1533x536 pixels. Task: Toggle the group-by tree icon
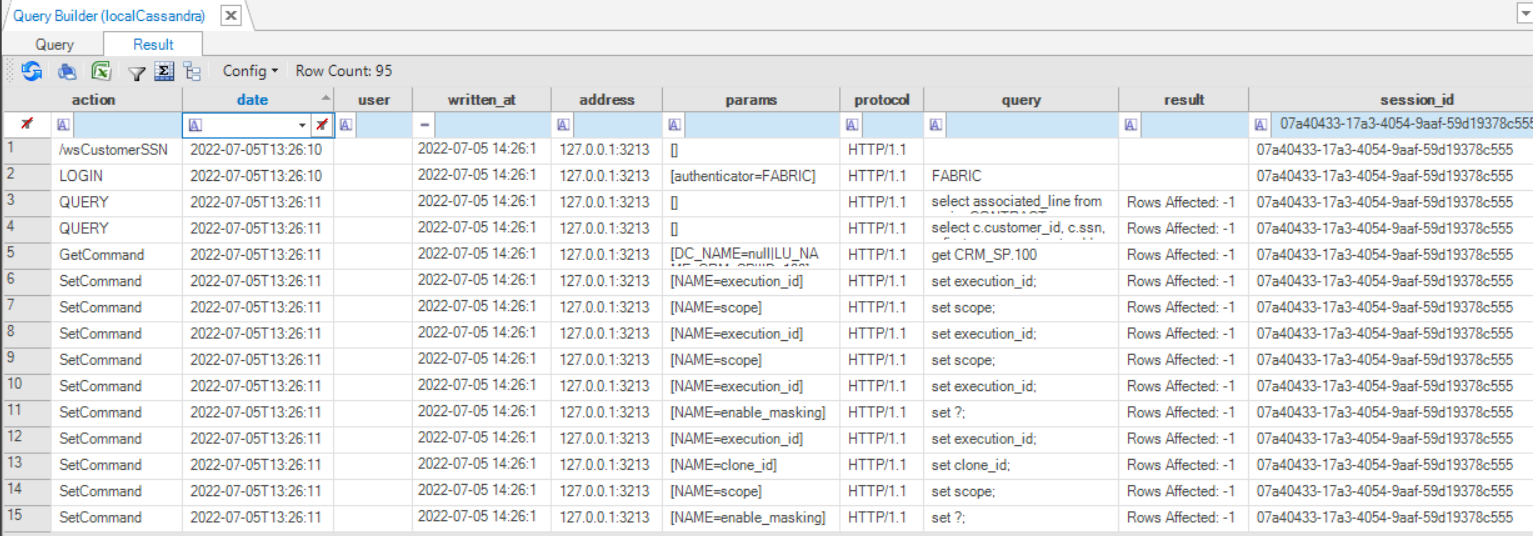(192, 71)
